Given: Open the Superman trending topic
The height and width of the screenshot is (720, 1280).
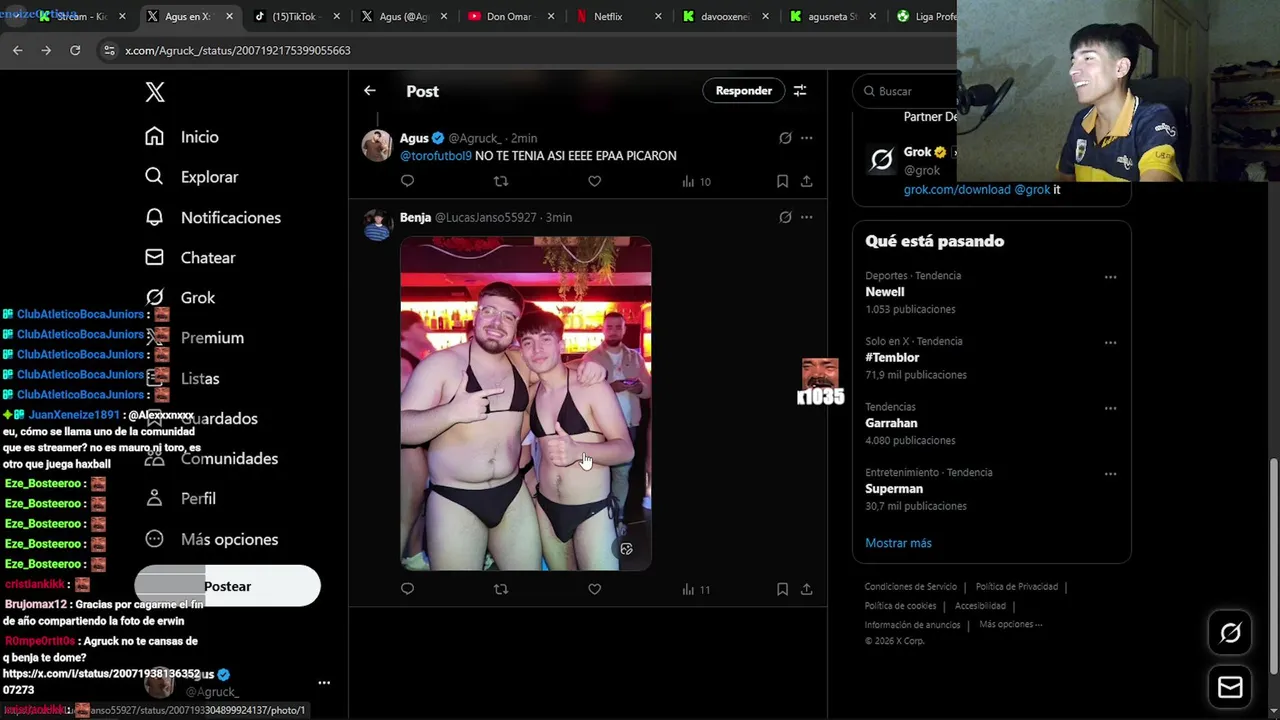Looking at the screenshot, I should 894,489.
